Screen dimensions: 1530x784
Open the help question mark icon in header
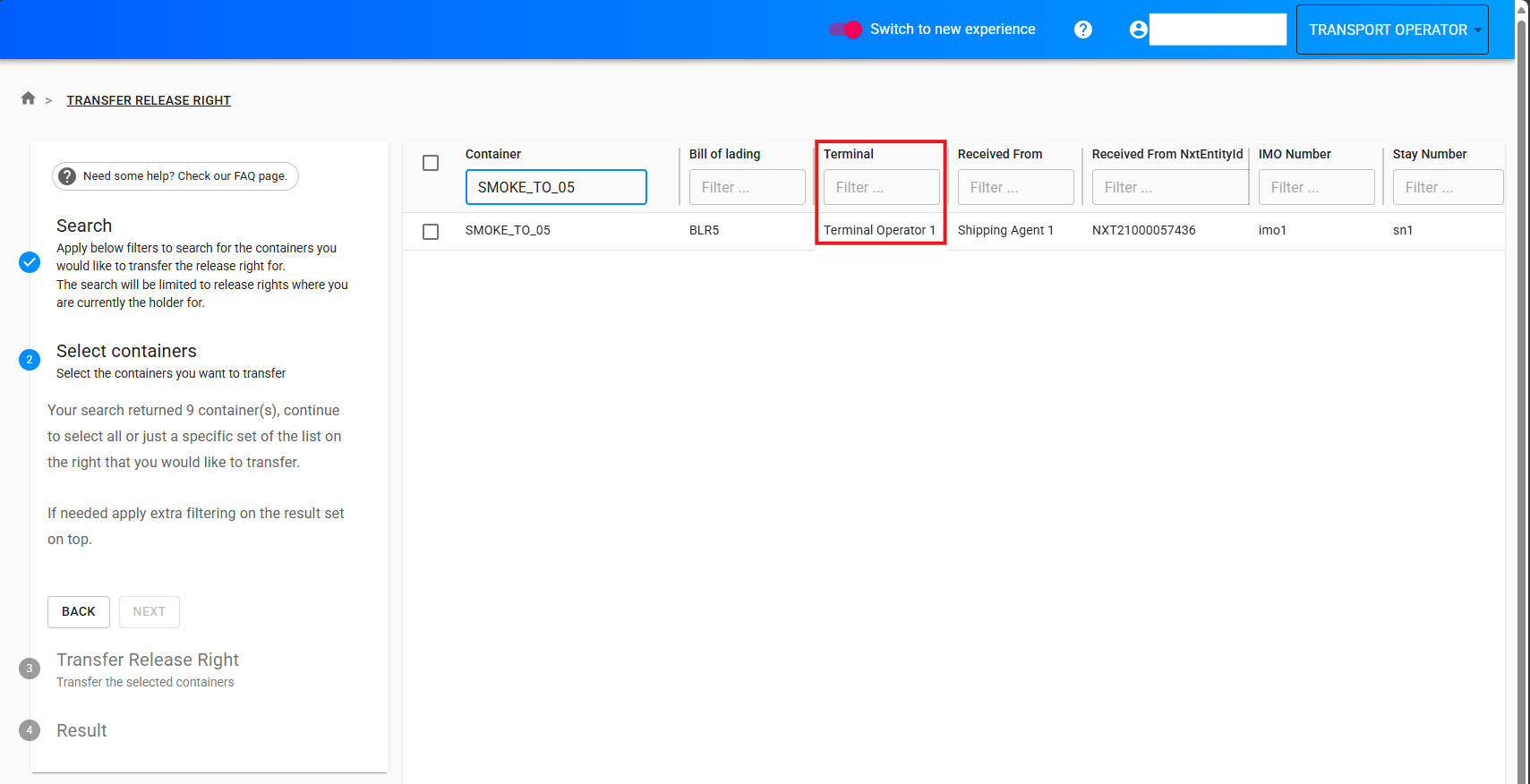point(1083,30)
